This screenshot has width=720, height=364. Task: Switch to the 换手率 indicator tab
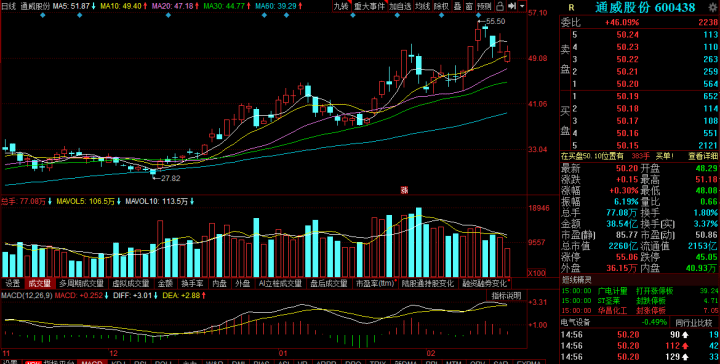(191, 283)
